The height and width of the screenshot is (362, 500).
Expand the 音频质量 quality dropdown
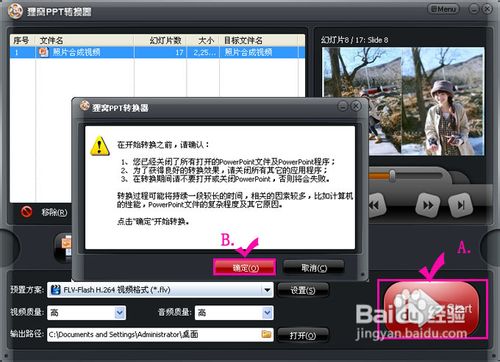click(267, 313)
